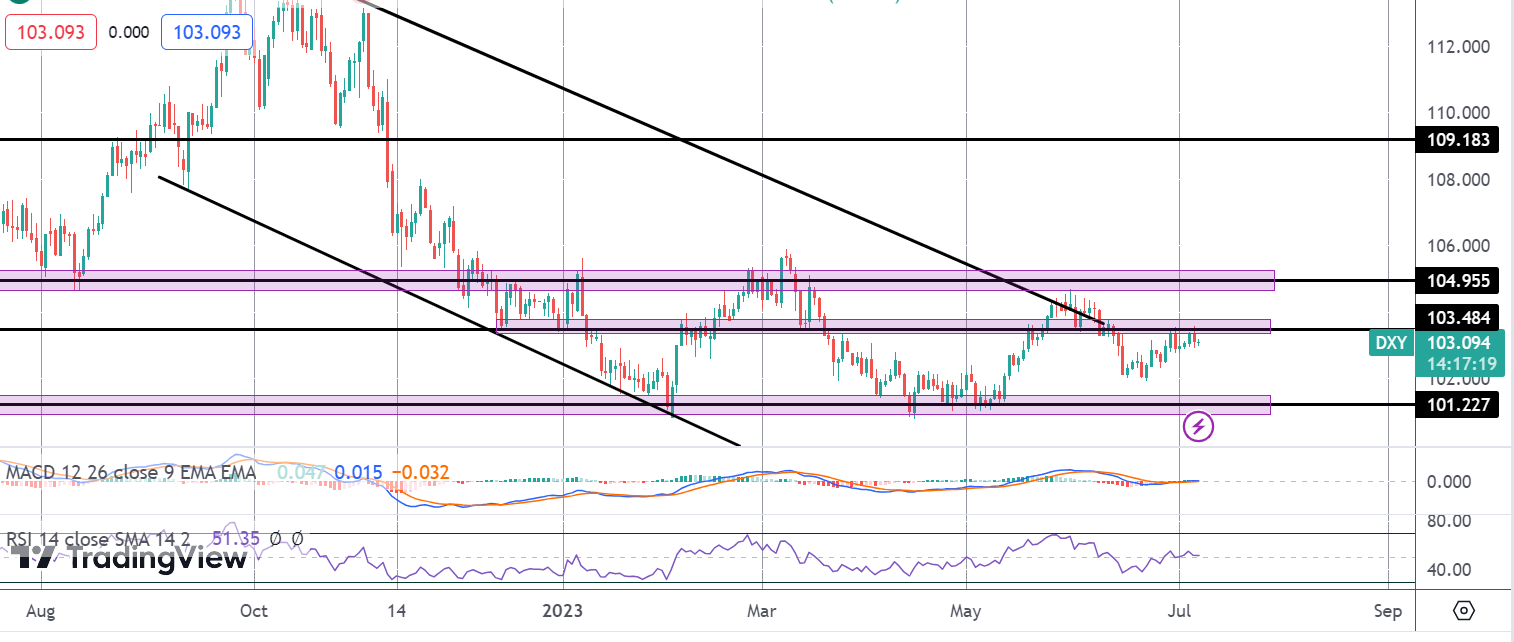This screenshot has height=642, width=1514.
Task: Click the red 103.093 sell price box
Action: 51,33
